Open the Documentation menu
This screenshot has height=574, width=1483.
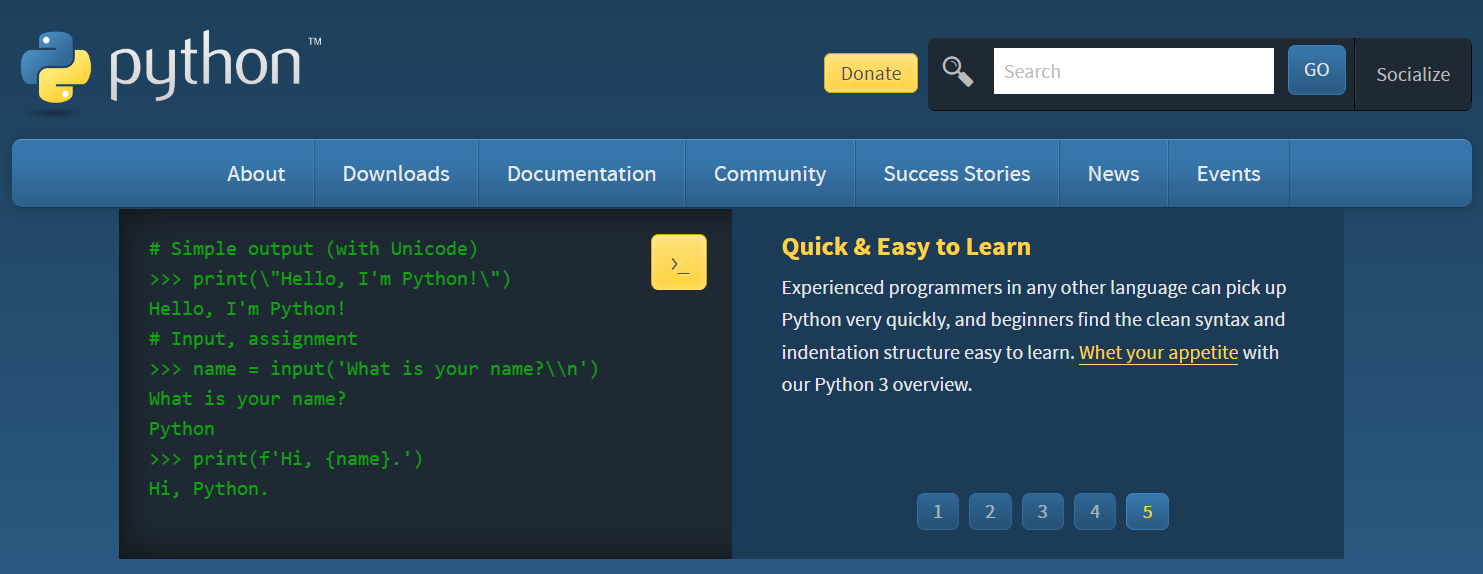582,173
